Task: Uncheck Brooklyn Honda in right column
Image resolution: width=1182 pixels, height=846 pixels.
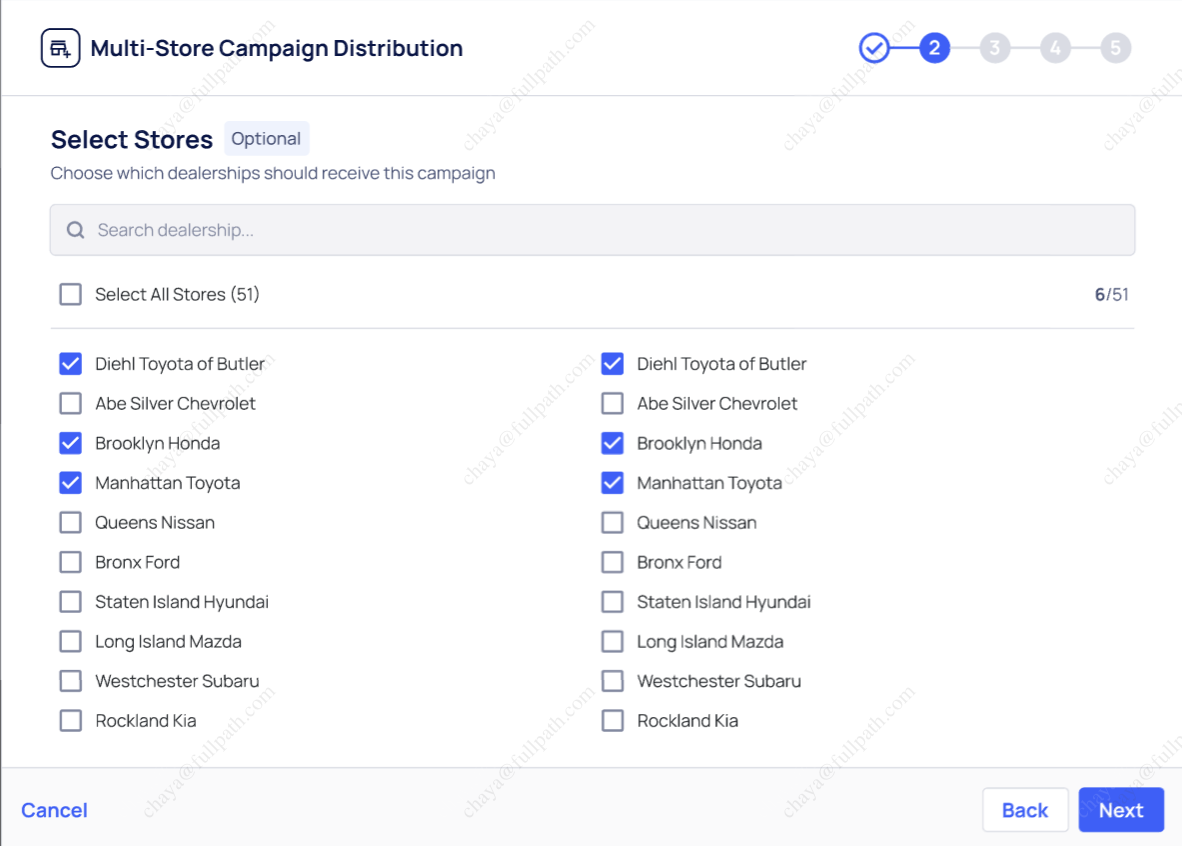Action: 612,443
